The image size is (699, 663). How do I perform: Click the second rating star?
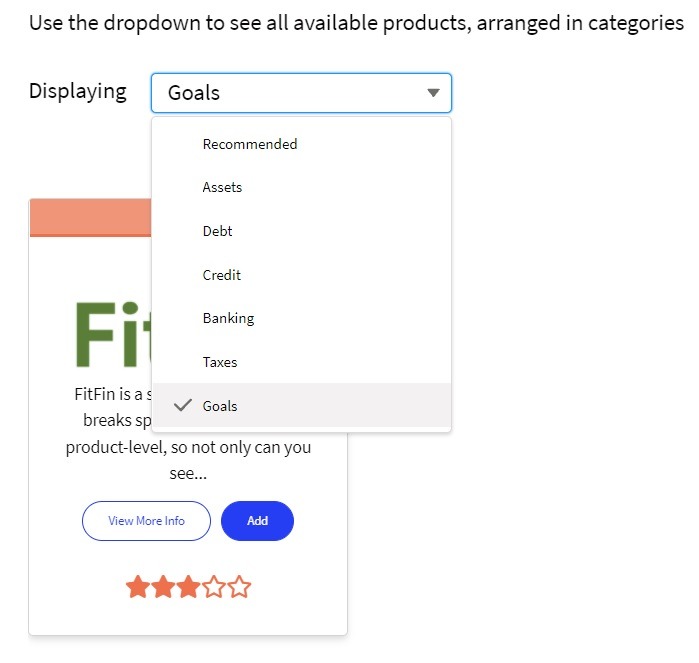(x=163, y=586)
